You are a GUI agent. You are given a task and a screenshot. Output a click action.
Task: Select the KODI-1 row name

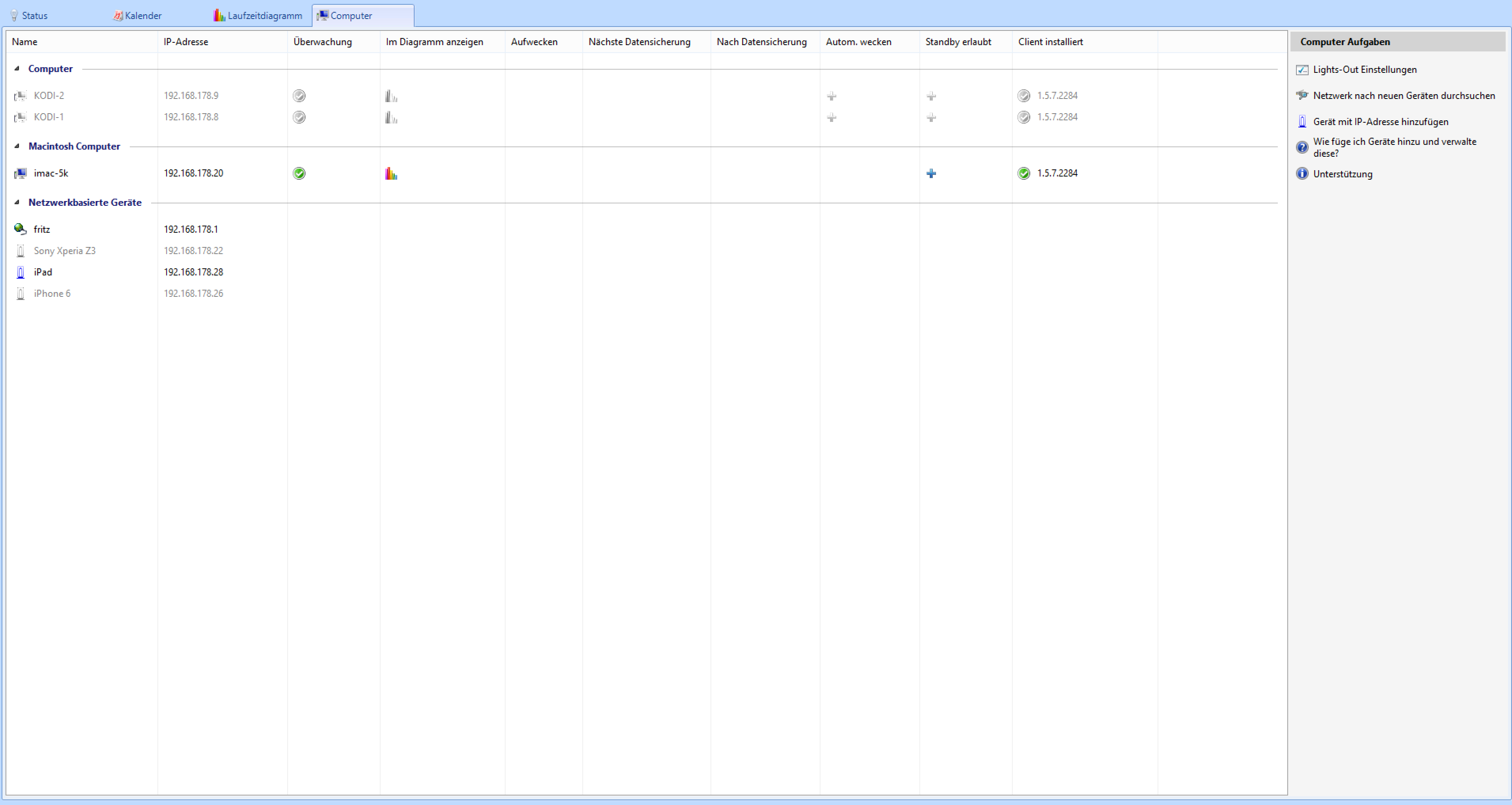49,118
